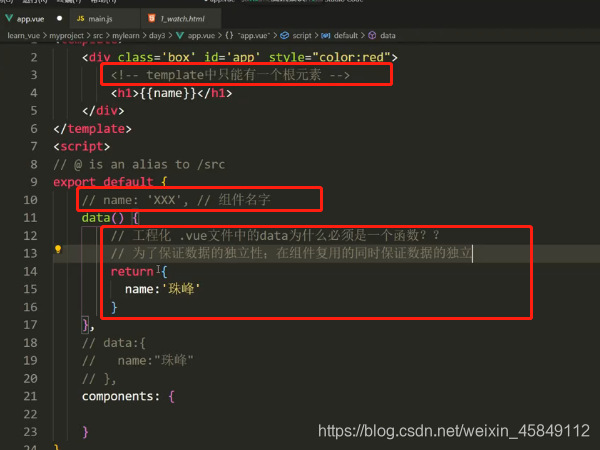This screenshot has height=450, width=600.
Task: Select myproject in the breadcrumb
Action: (67, 36)
